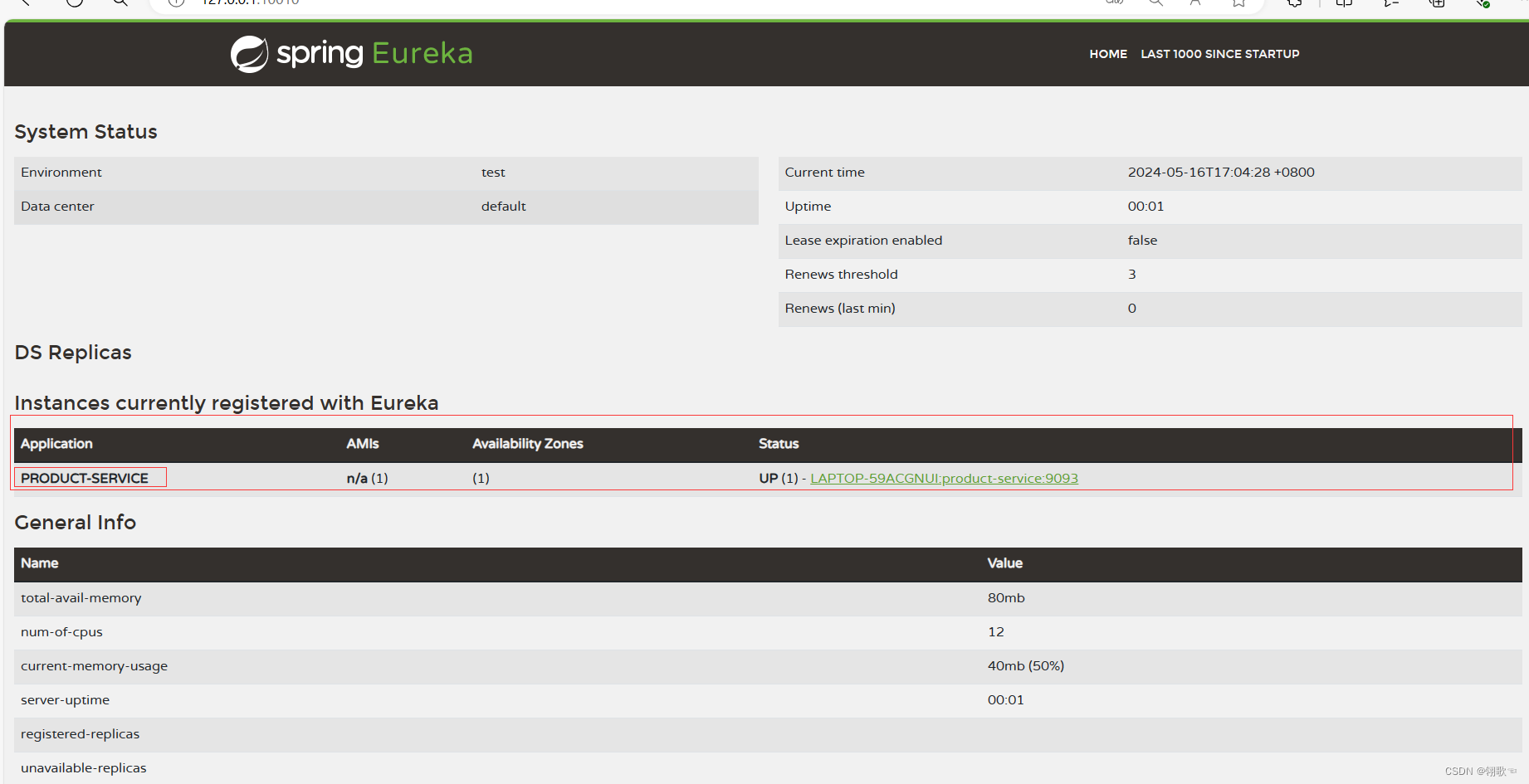The width and height of the screenshot is (1529, 784).
Task: Select the registered-replicas row name
Action: 80,734
